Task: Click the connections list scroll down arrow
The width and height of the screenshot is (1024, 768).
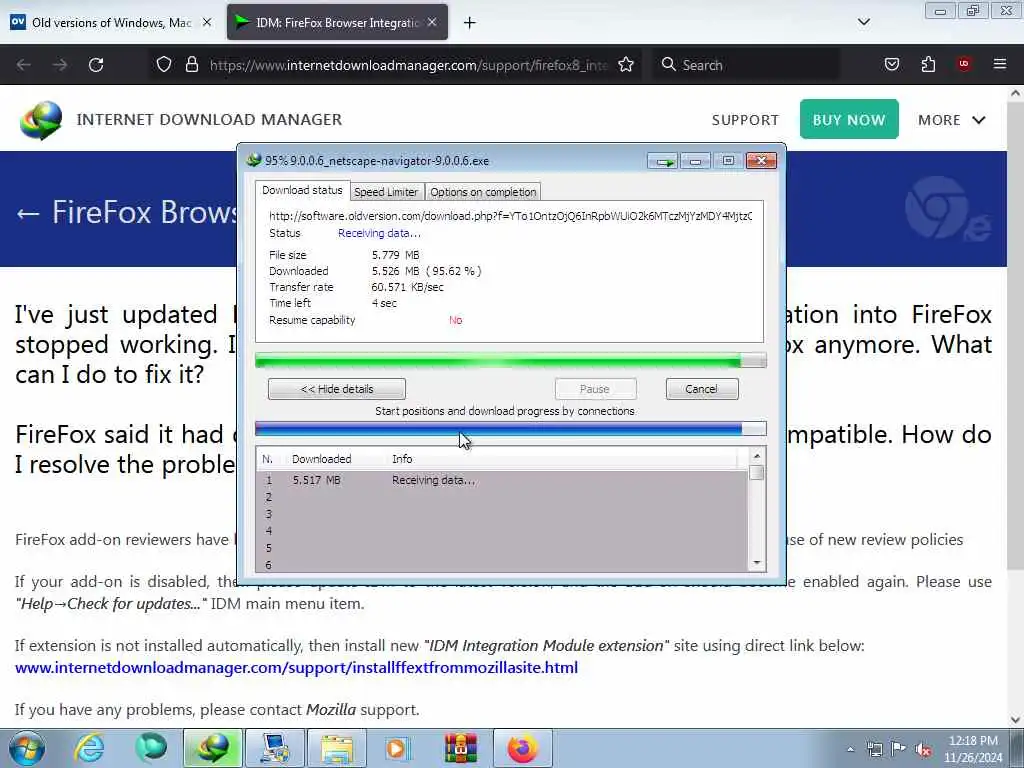Action: 757,563
